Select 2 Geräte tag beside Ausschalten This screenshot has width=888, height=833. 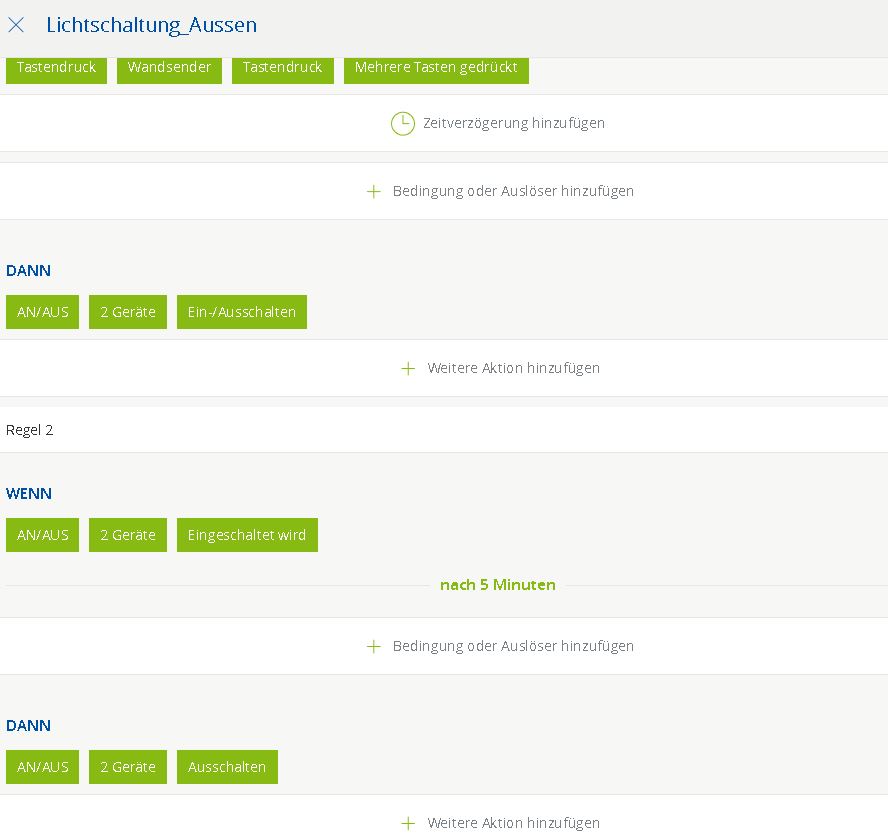(128, 767)
